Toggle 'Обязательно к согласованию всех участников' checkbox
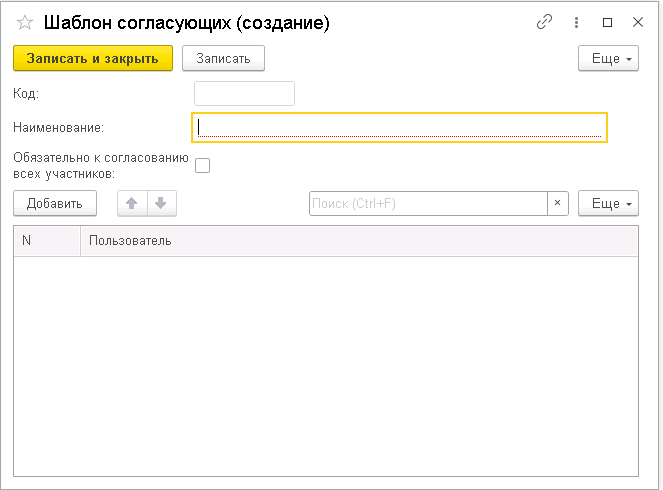 [x=203, y=165]
